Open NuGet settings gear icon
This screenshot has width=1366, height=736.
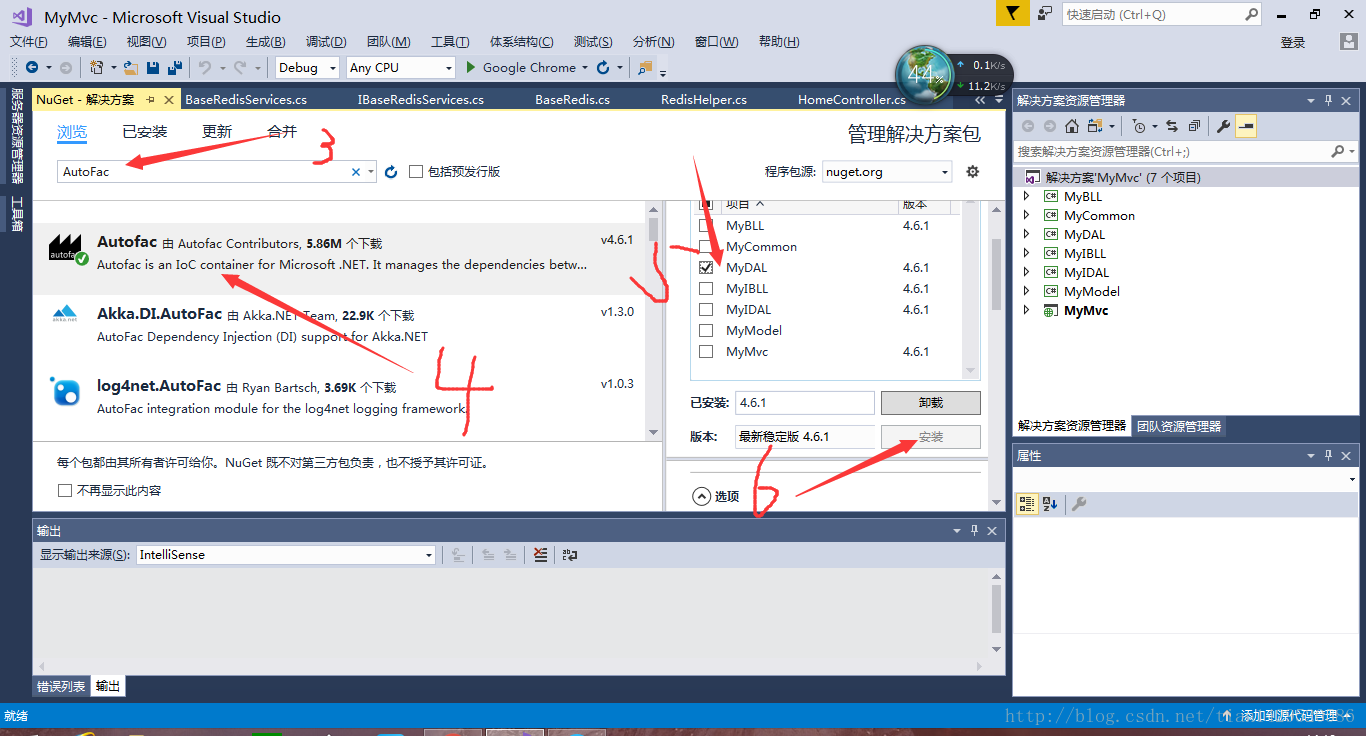click(973, 172)
